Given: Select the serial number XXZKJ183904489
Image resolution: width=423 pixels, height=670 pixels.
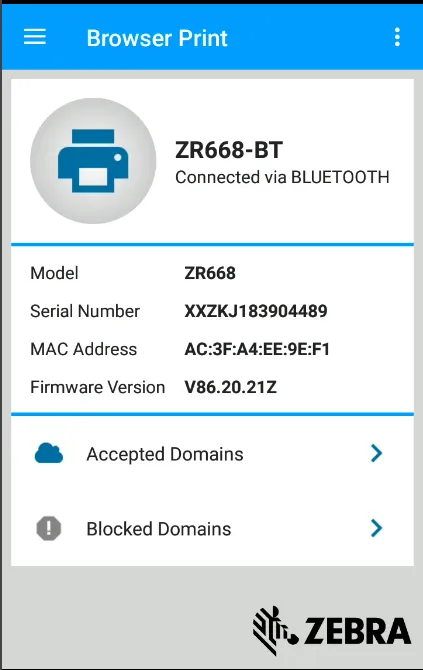Looking at the screenshot, I should pos(256,311).
